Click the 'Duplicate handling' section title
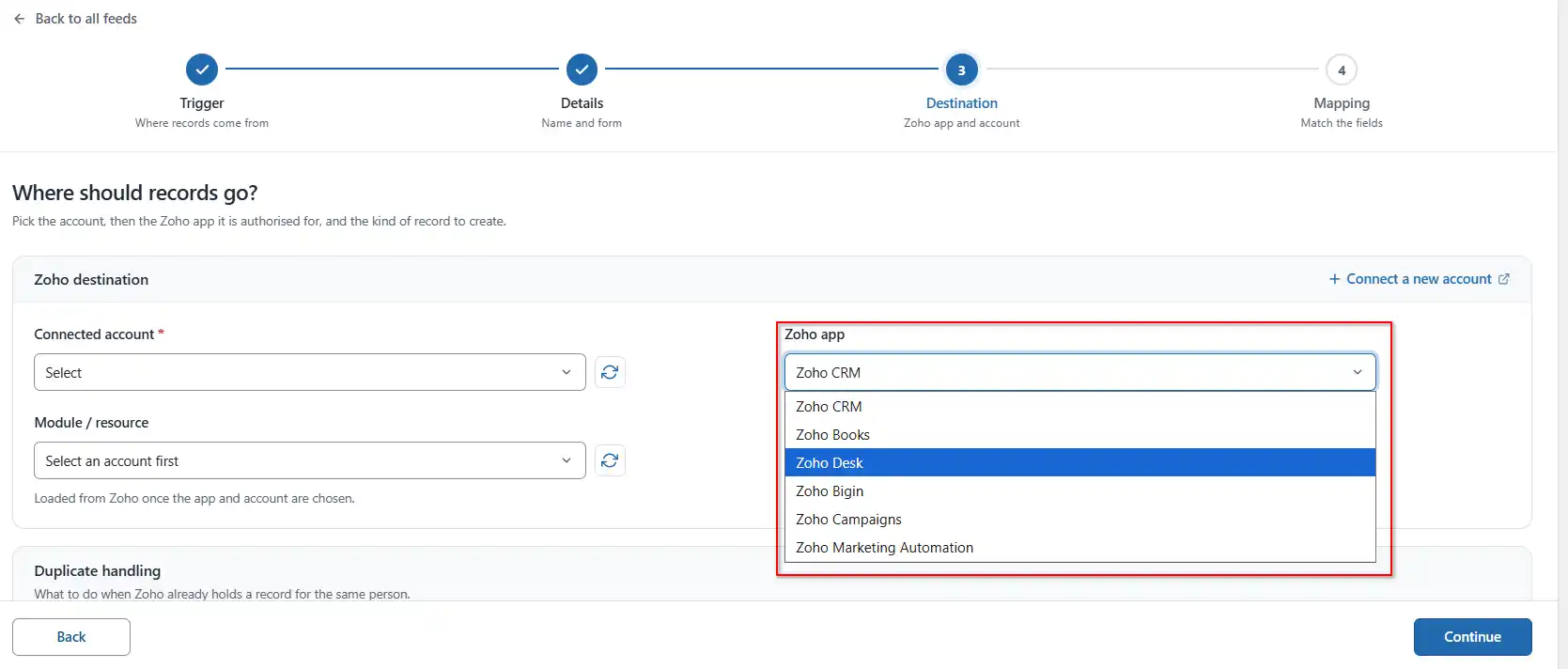The image size is (1568, 669). pyautogui.click(x=98, y=570)
